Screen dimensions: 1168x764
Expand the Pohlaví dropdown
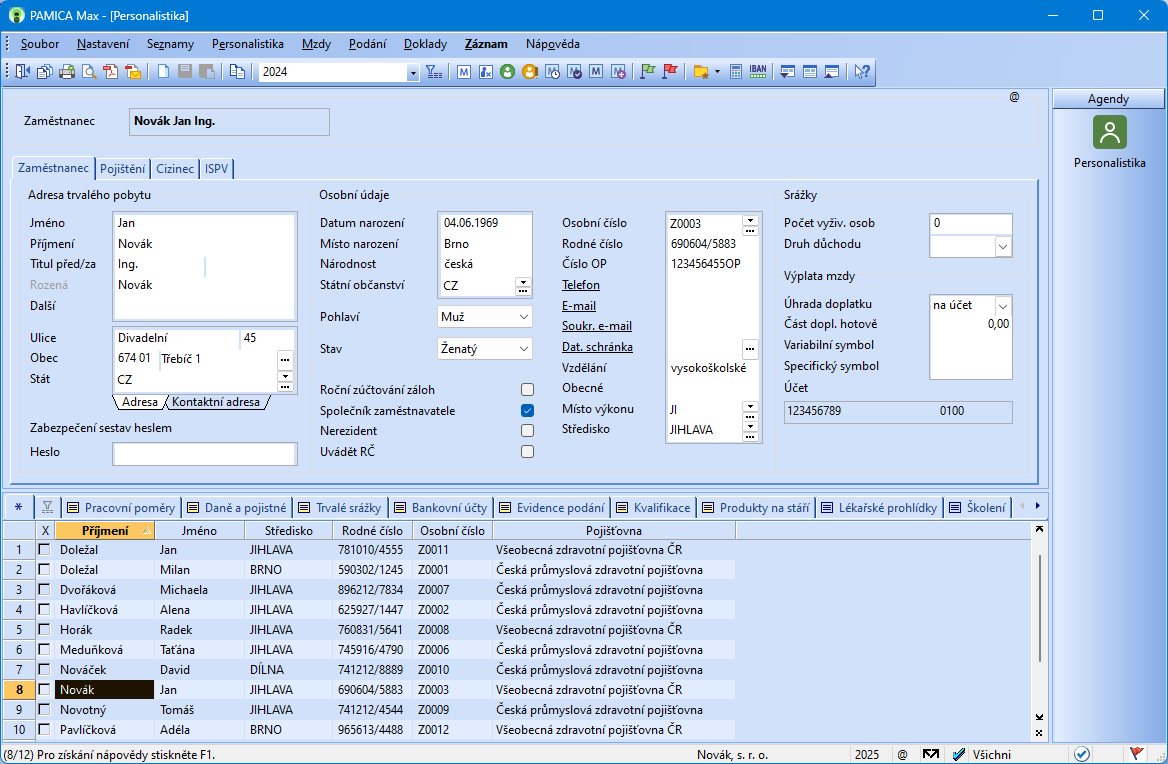pos(524,317)
